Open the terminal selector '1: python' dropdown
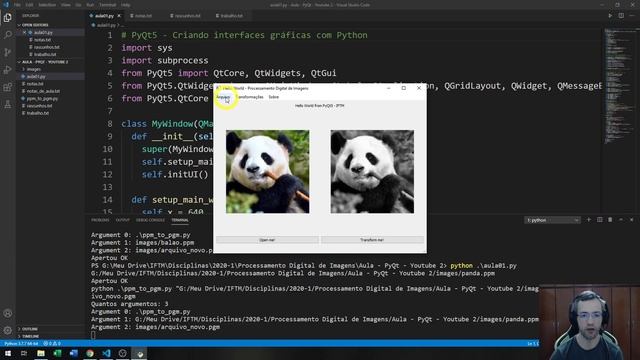The image size is (640, 360). tap(552, 220)
